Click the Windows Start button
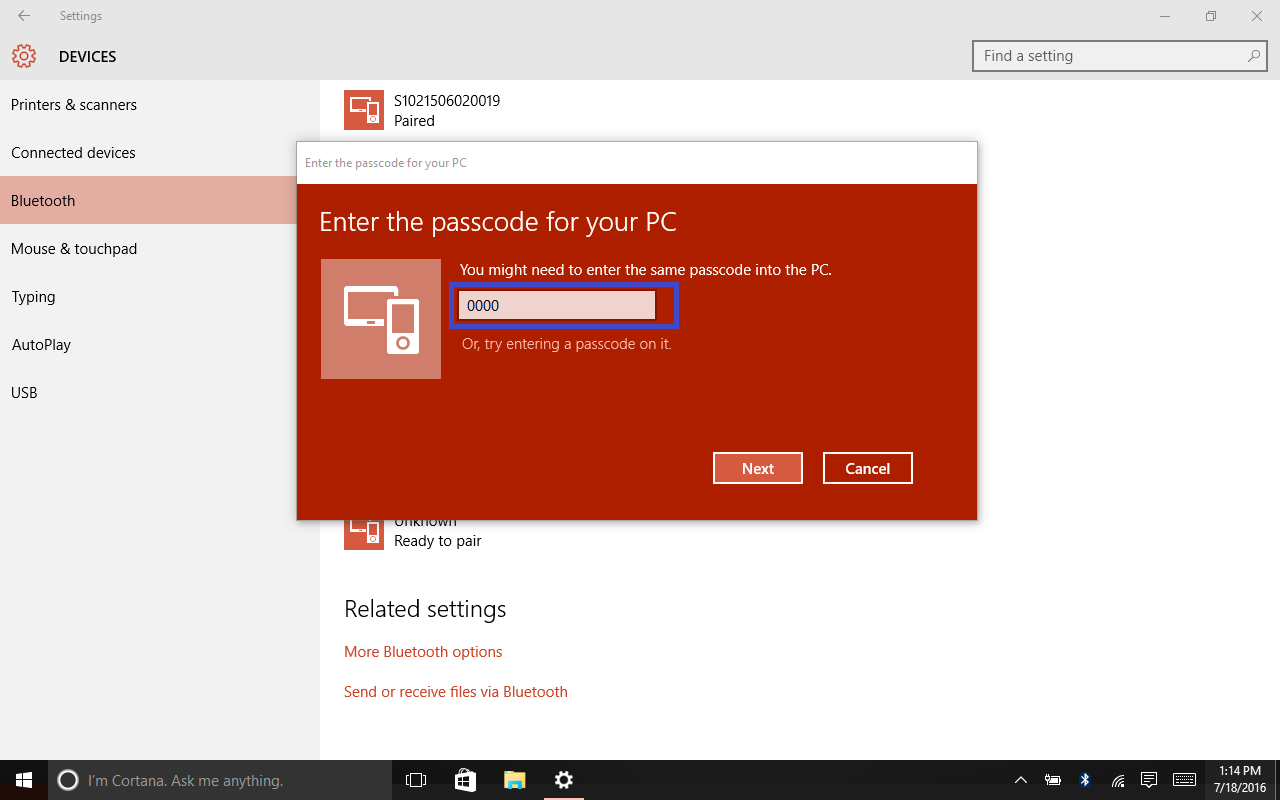Screen dimensions: 1280x800 [24, 780]
